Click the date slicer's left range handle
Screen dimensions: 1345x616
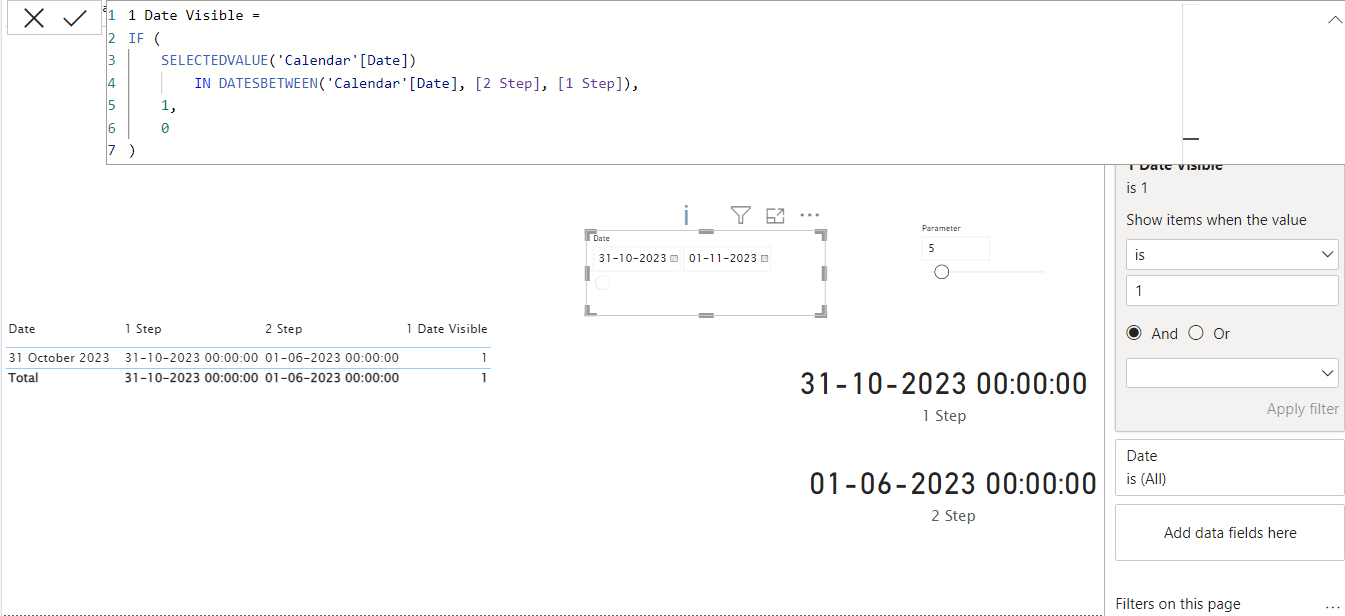tap(602, 283)
